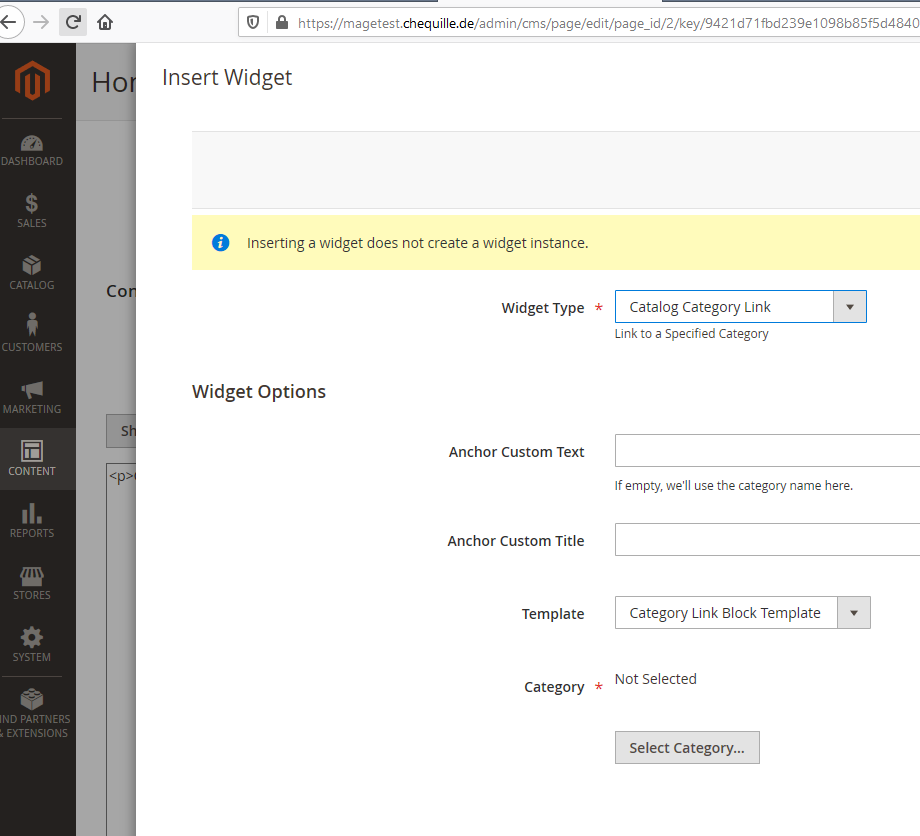Expand the Catalog Category Link selector
This screenshot has height=836, width=920.
(850, 306)
